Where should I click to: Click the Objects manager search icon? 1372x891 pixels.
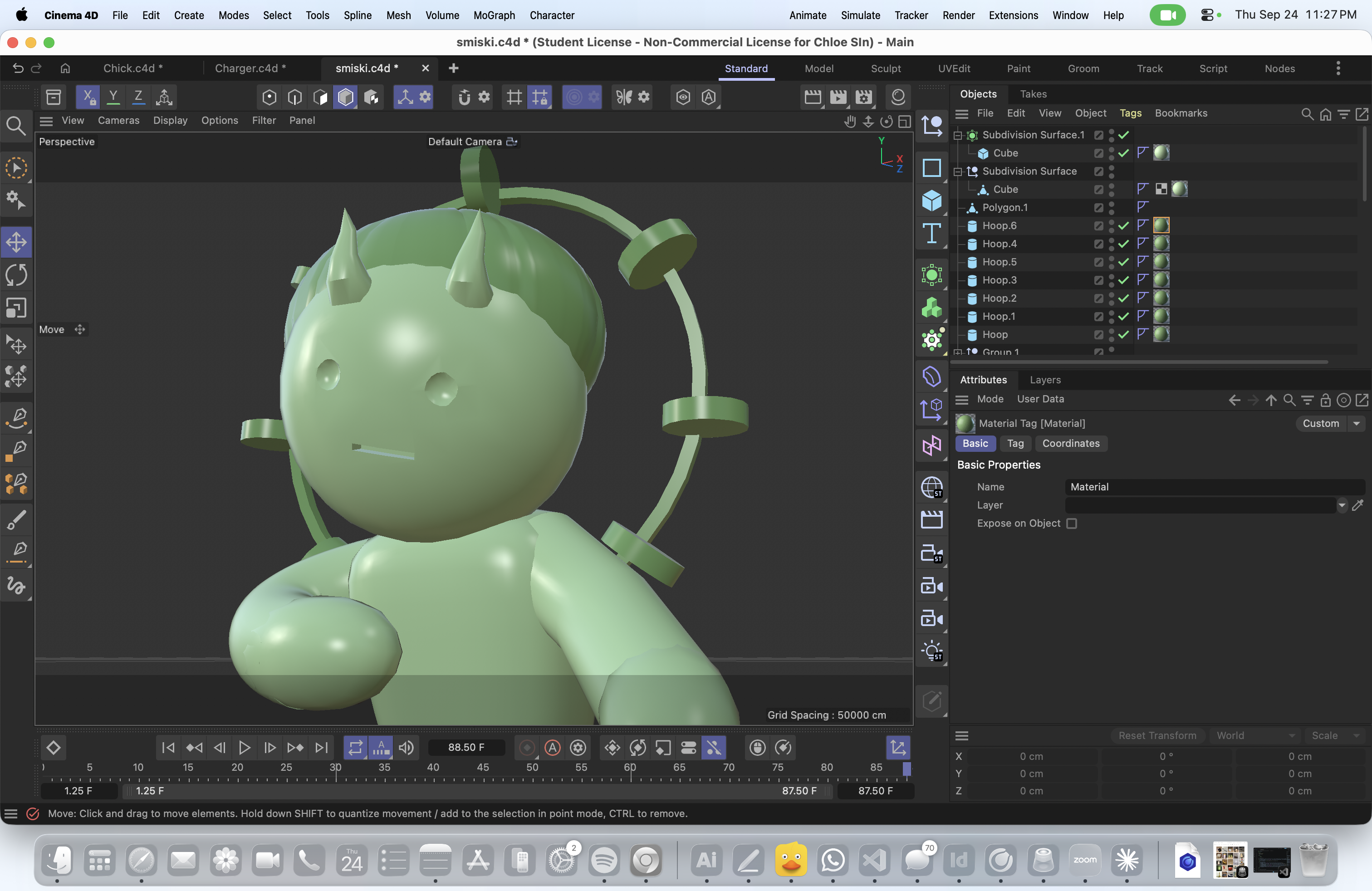pyautogui.click(x=1307, y=113)
